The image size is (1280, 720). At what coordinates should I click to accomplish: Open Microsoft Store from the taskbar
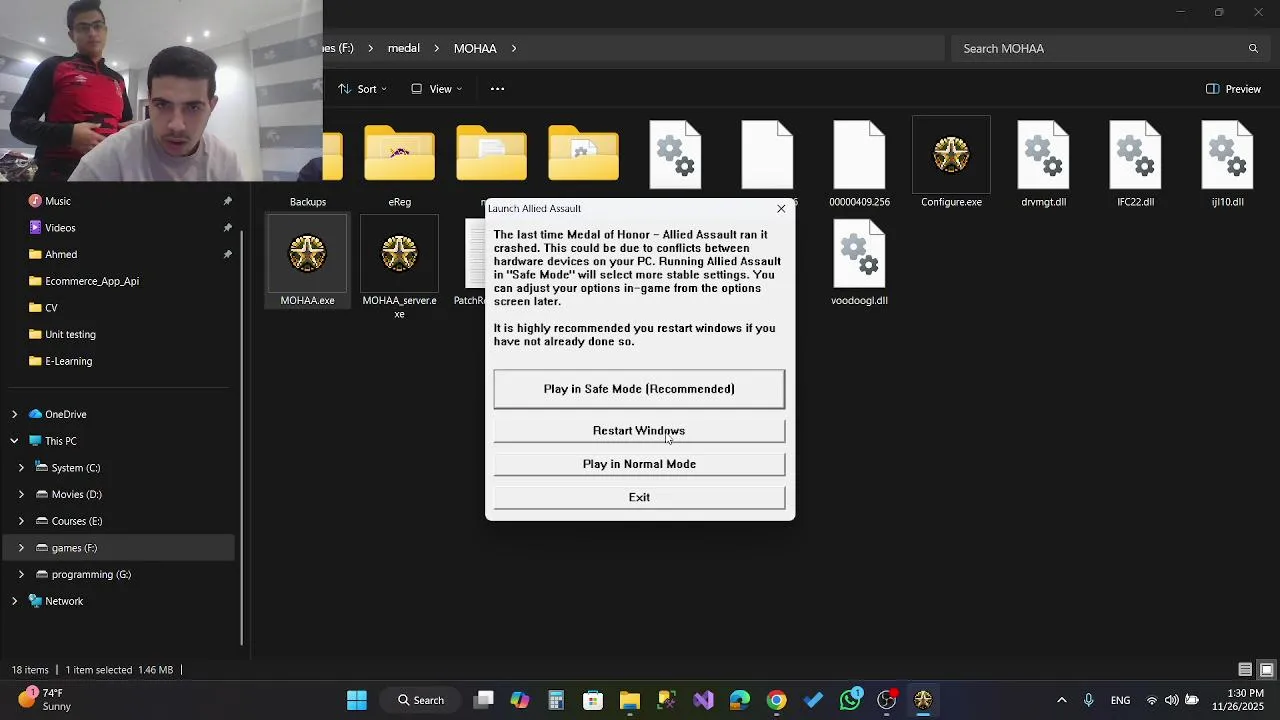593,700
